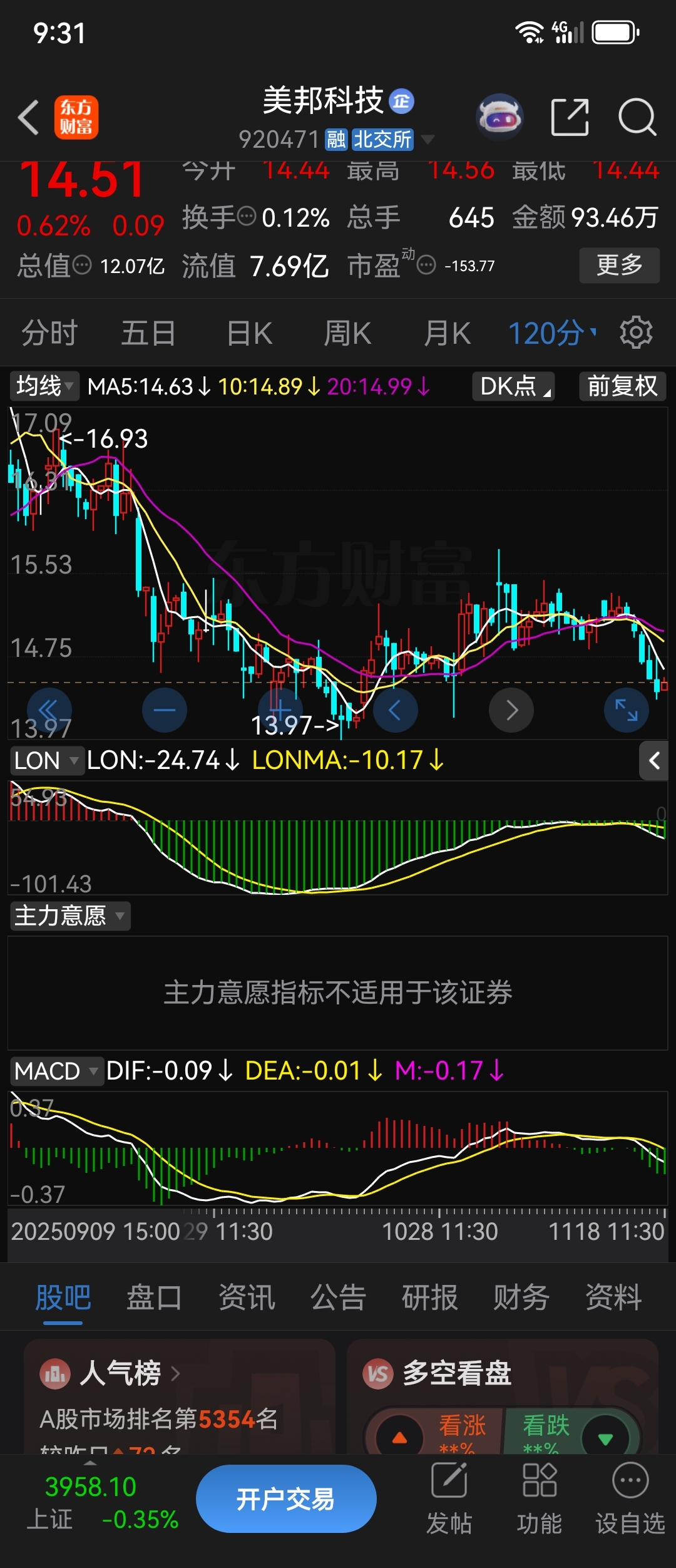Switch to 月K chart tab
The width and height of the screenshot is (676, 1568).
(447, 333)
